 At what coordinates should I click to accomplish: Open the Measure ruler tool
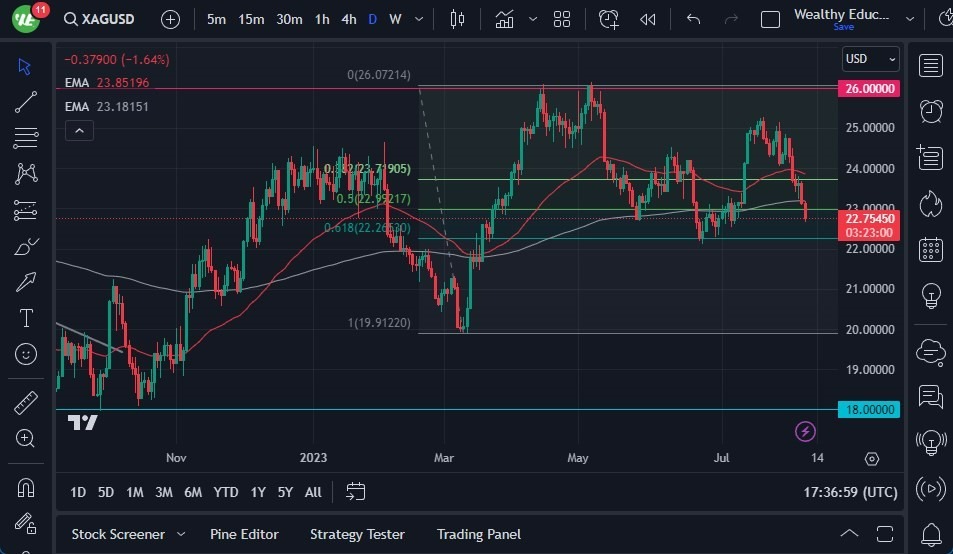tap(26, 403)
